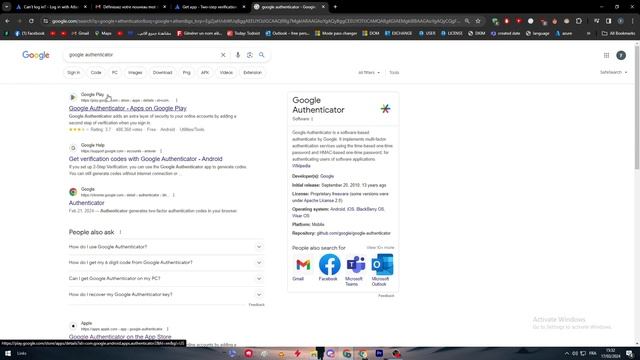Expand 'How do I get my 6 digit code' question

pos(166,262)
